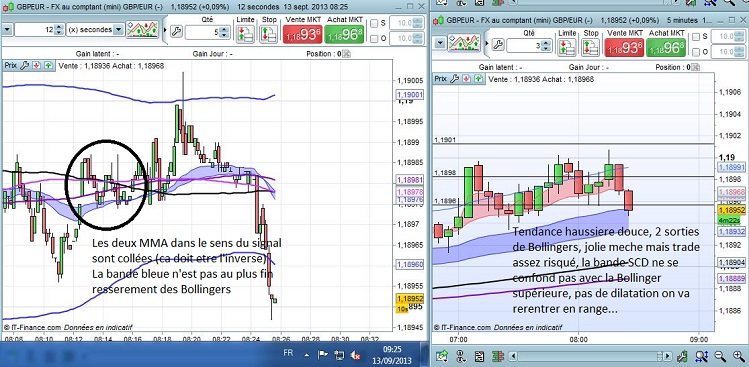Click the second icon in right bottom toolbar
The image size is (749, 367).
click(460, 356)
